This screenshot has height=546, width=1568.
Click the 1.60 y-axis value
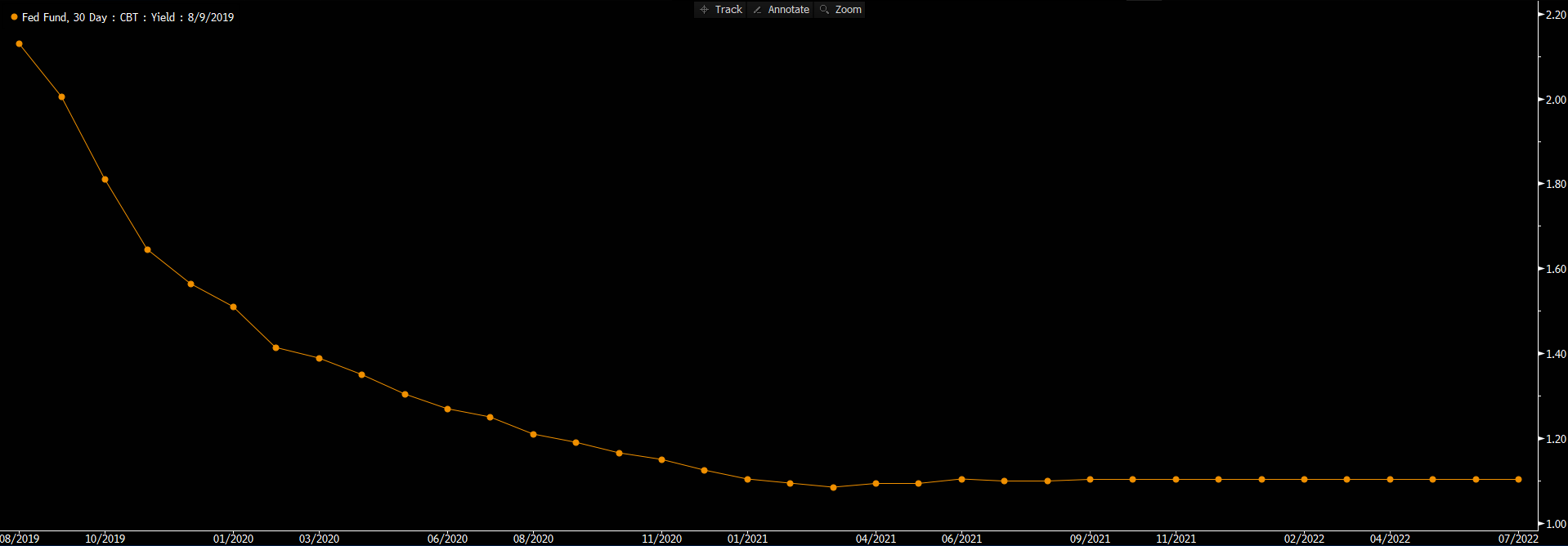(x=1556, y=269)
